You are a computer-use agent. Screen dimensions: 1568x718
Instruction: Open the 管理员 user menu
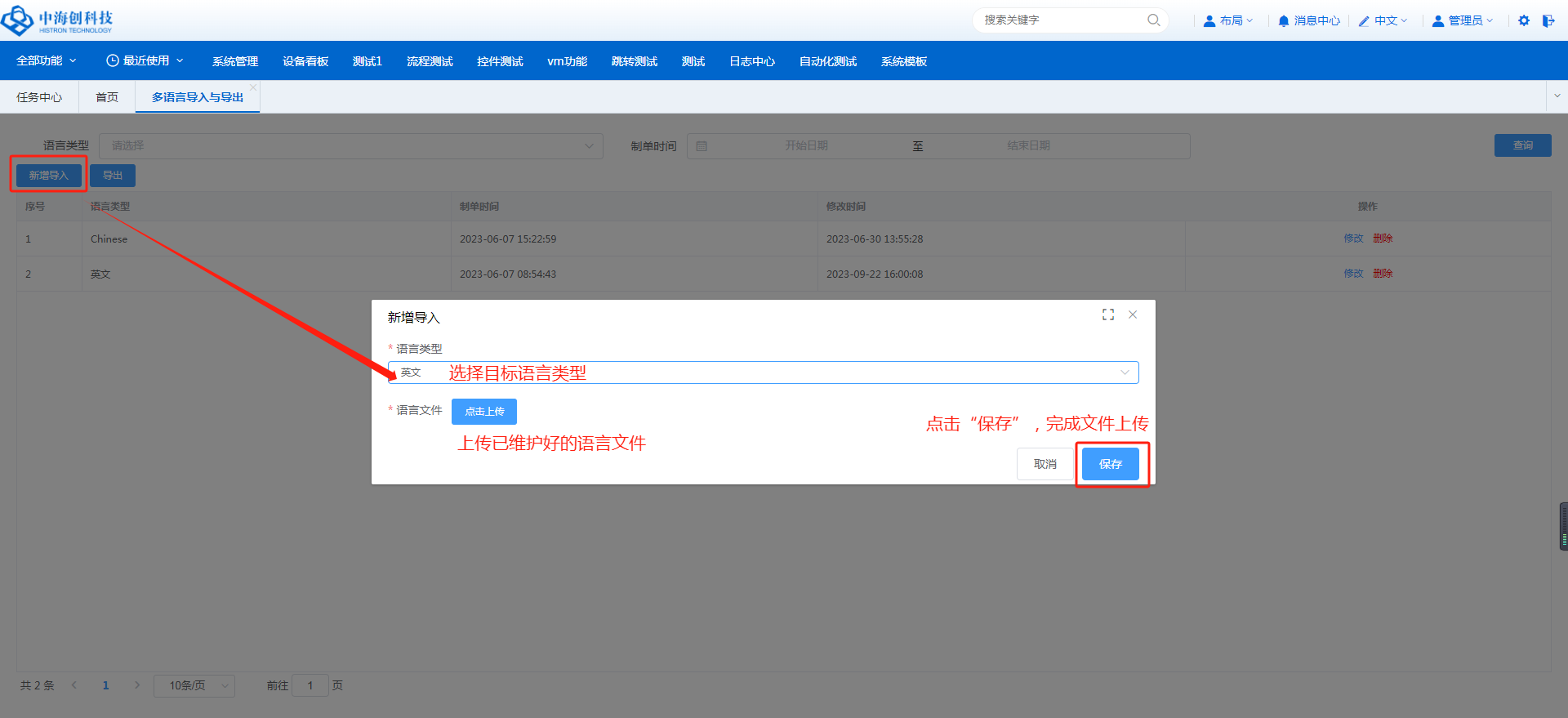click(x=1463, y=20)
